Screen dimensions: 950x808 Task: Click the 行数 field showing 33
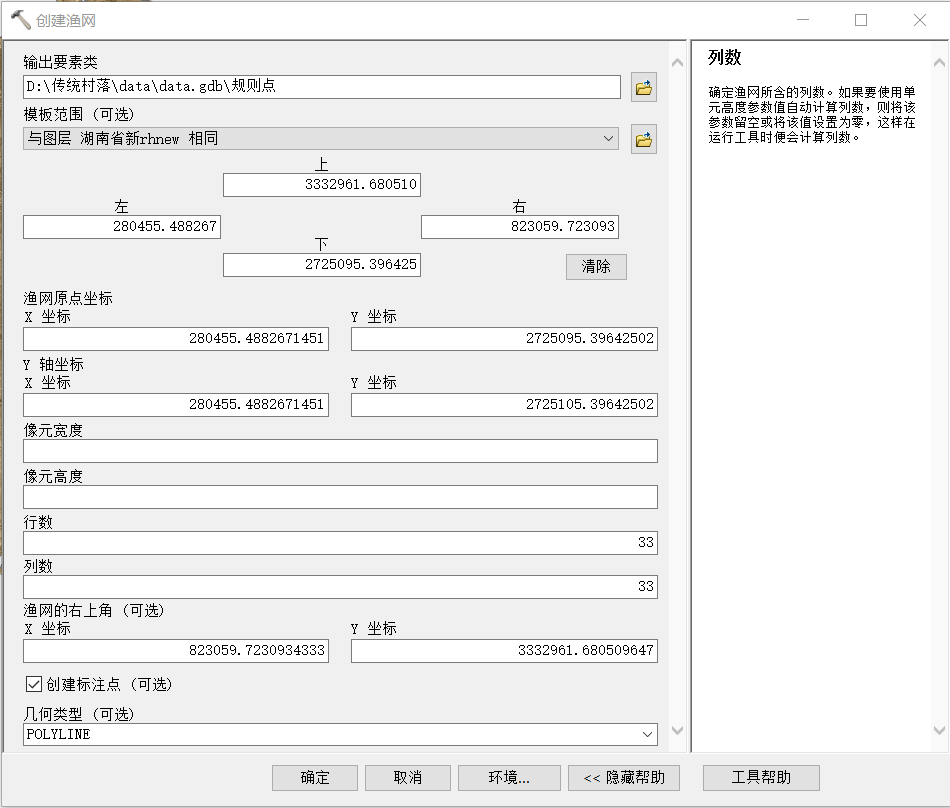pos(340,543)
